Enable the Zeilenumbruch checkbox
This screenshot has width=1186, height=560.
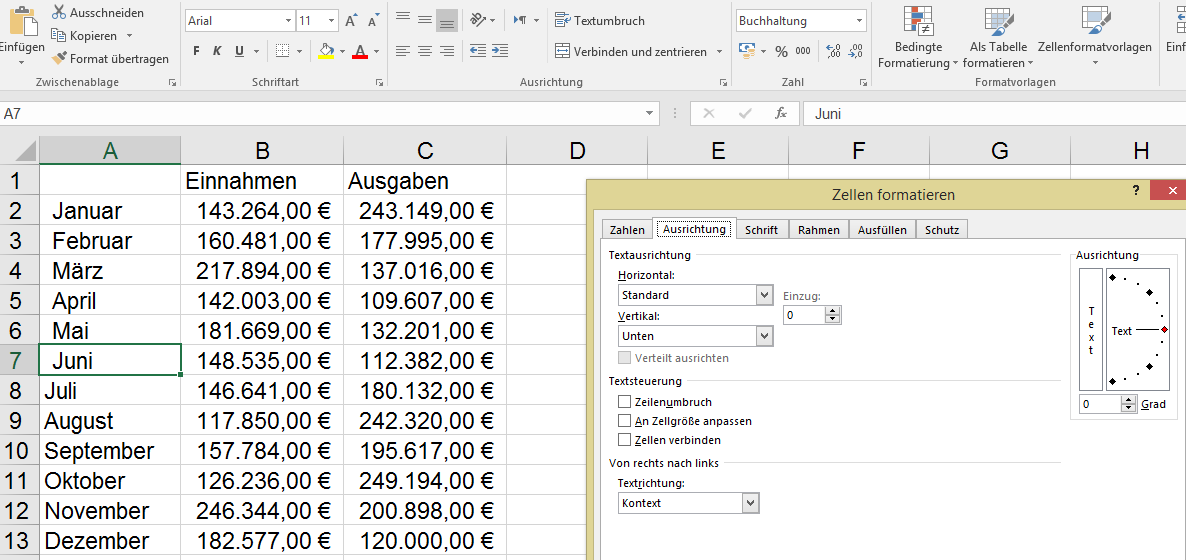click(625, 402)
